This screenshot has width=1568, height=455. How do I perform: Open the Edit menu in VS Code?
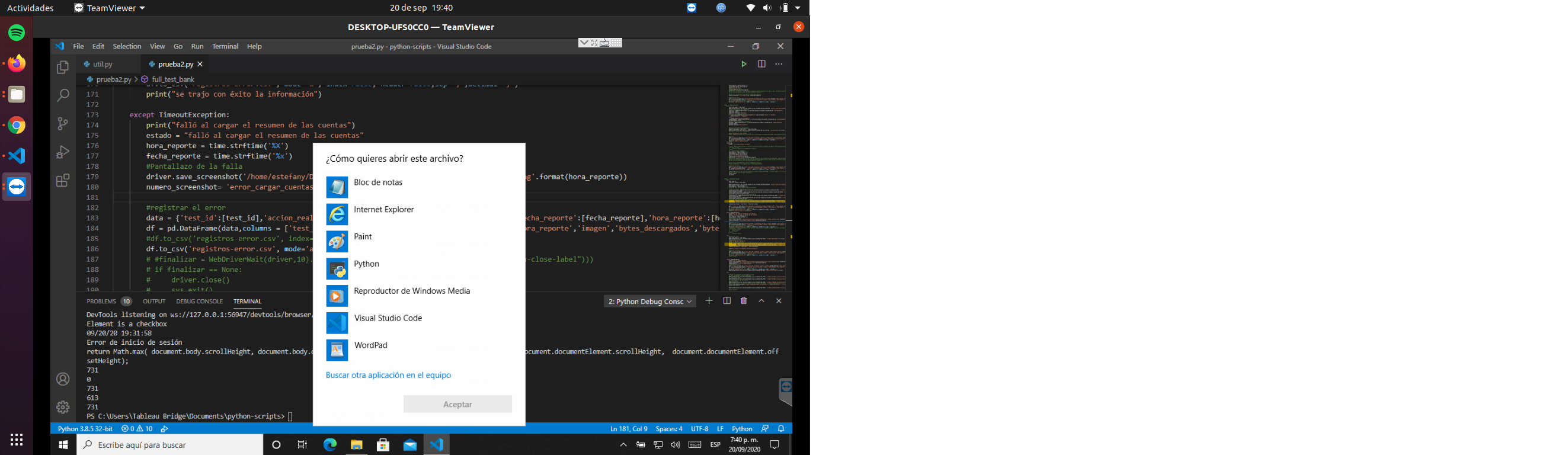coord(98,46)
